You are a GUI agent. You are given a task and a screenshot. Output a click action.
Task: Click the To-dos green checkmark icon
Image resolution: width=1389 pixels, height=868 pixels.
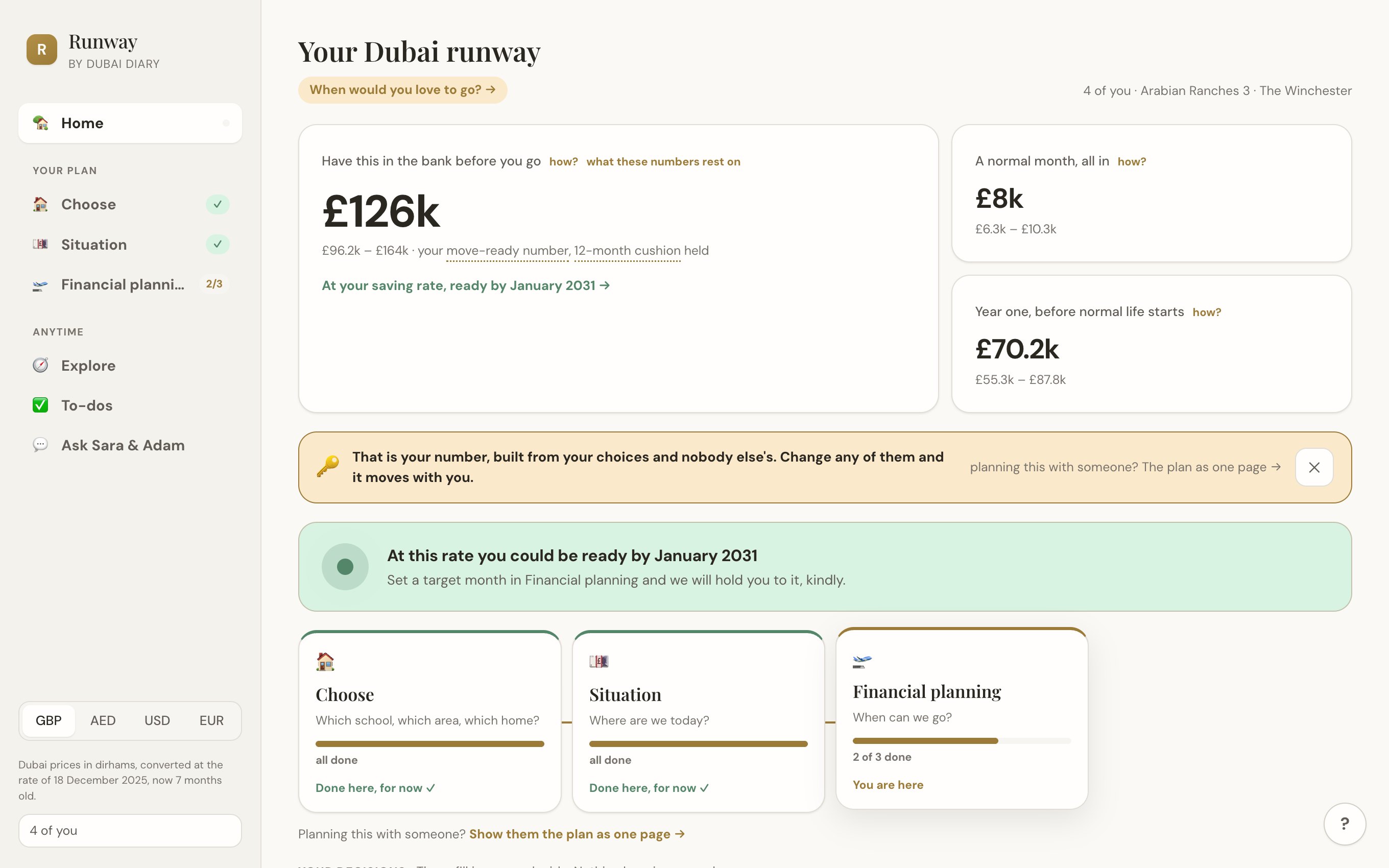tap(40, 405)
